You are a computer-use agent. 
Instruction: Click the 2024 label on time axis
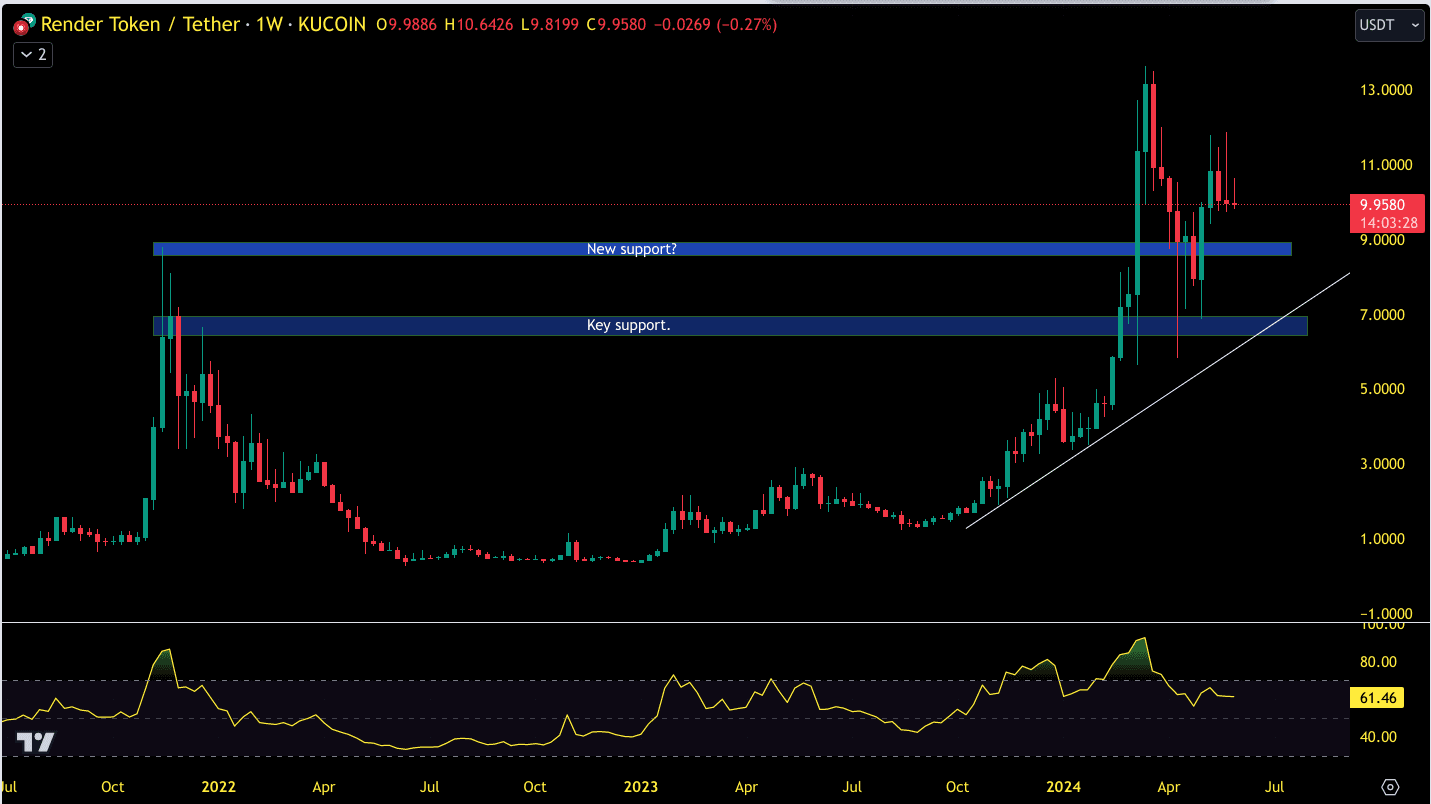1065,787
